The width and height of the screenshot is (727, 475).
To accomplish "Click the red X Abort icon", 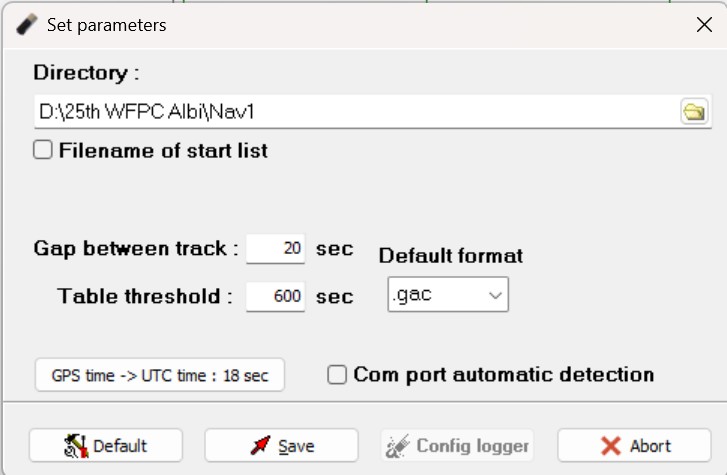I will pos(610,446).
